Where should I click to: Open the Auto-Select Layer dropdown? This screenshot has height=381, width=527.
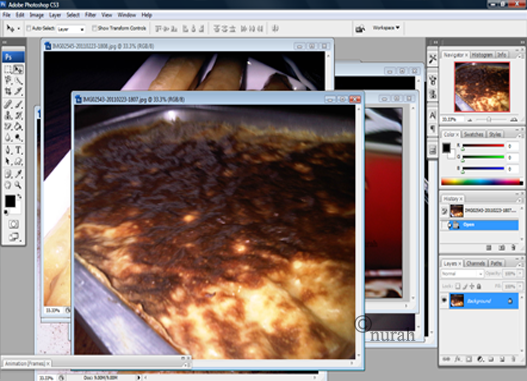click(71, 29)
